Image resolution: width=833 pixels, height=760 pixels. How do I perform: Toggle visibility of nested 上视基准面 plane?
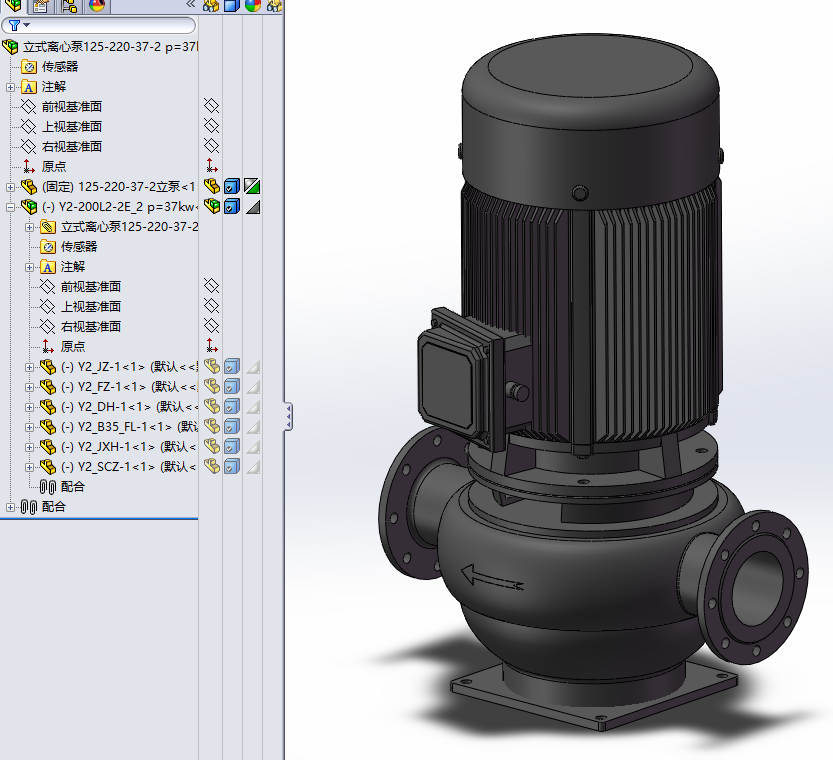tap(211, 306)
